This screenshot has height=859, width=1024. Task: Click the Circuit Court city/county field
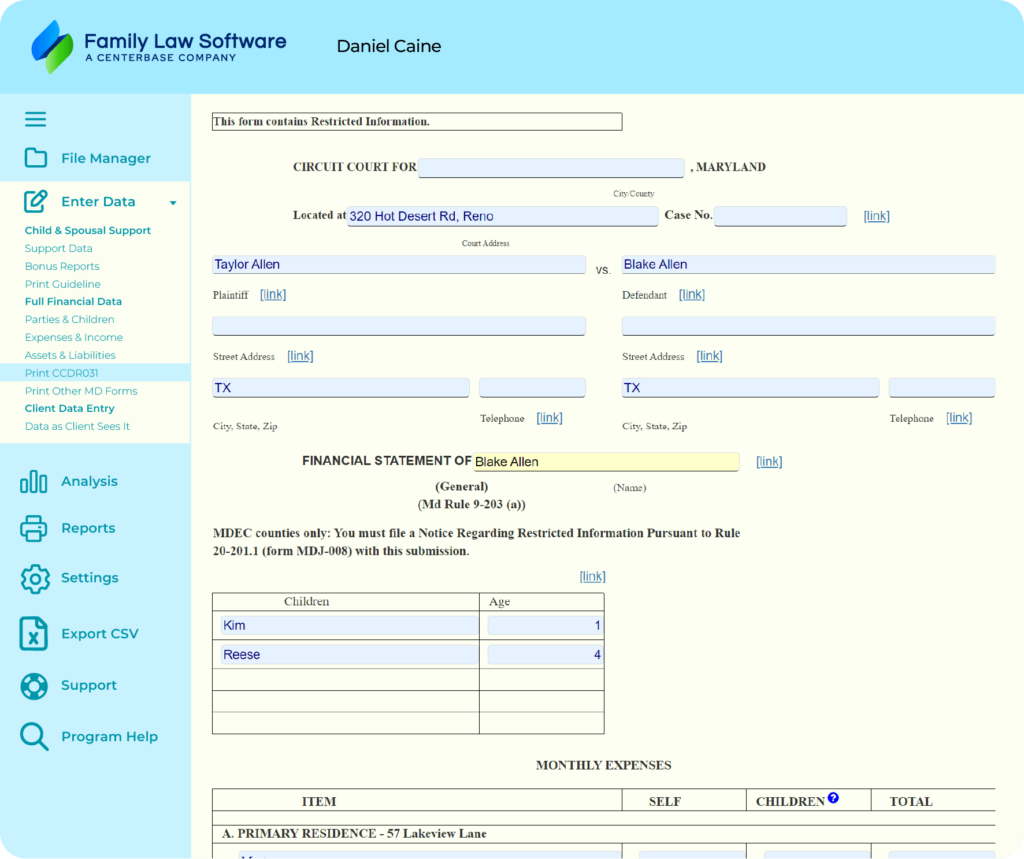[x=551, y=168]
